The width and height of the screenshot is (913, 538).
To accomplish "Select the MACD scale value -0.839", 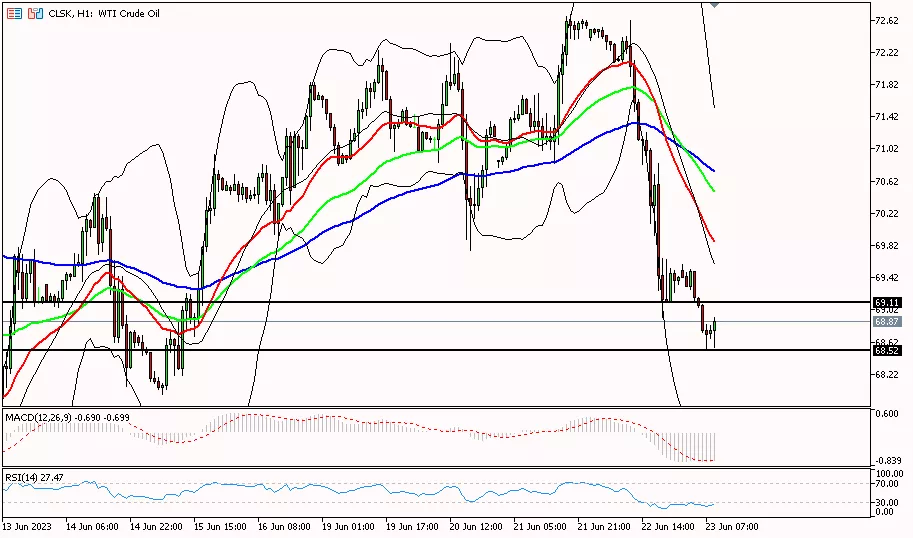I will pos(887,460).
